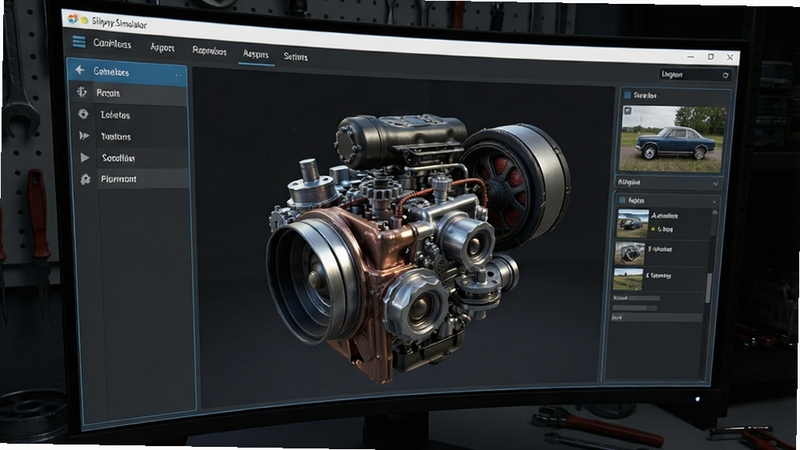Select the bottom sidebar row beside the gear icon

coord(133,179)
